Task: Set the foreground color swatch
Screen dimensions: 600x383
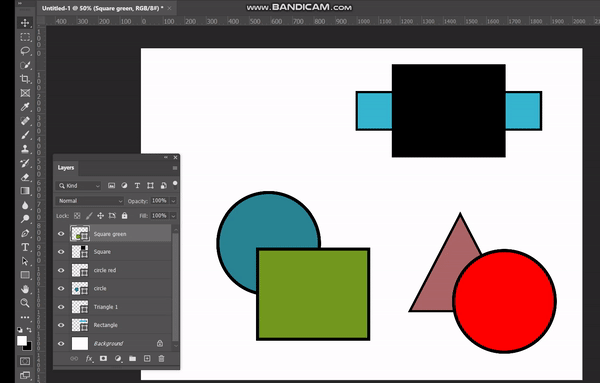Action: [x=22, y=341]
